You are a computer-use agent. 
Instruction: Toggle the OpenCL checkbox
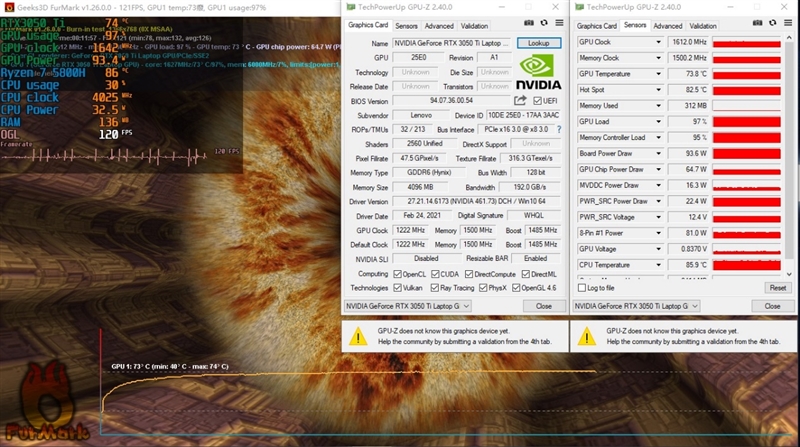click(x=397, y=274)
